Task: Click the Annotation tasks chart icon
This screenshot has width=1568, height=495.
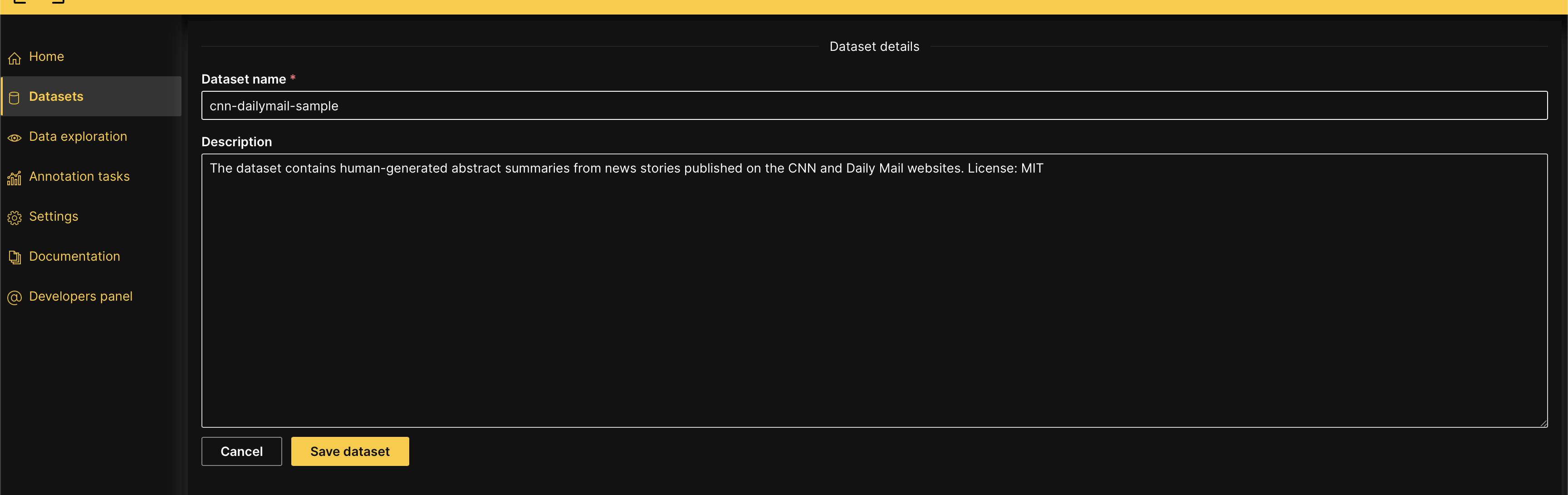Action: (x=15, y=178)
